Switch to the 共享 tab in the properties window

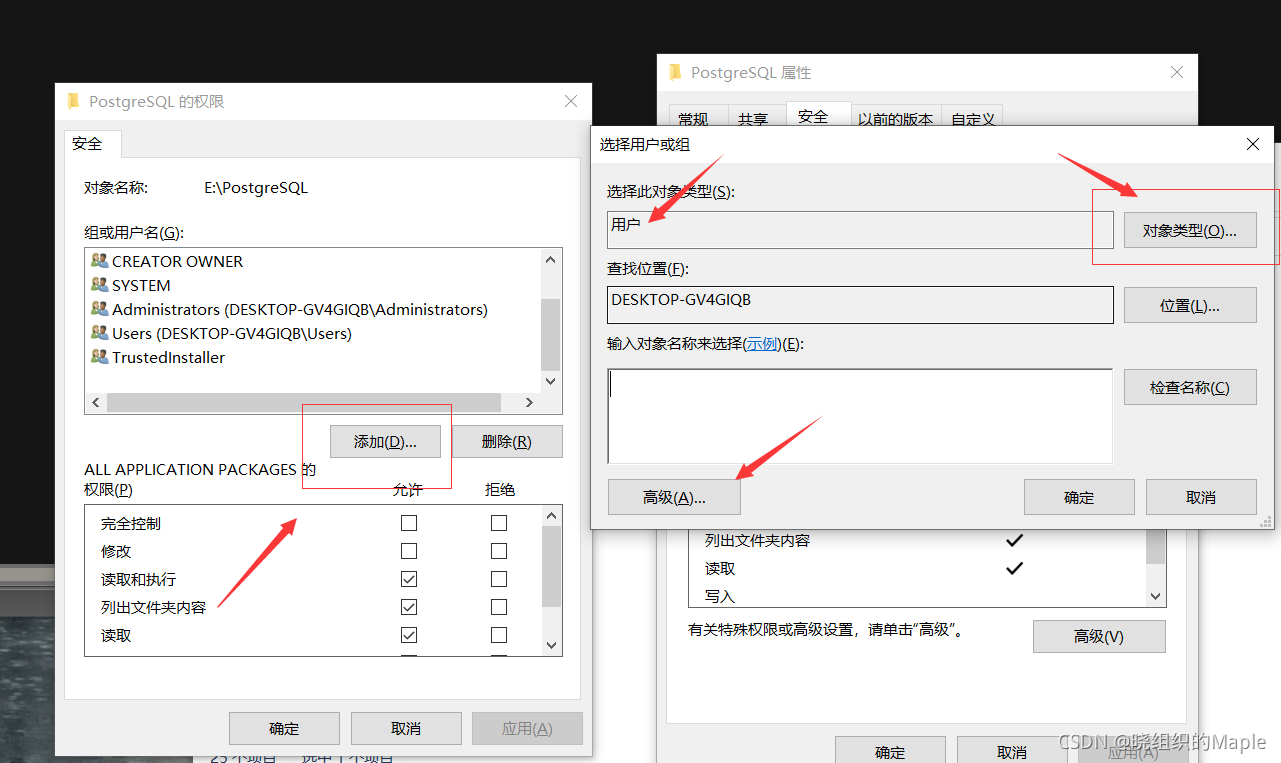pos(753,119)
